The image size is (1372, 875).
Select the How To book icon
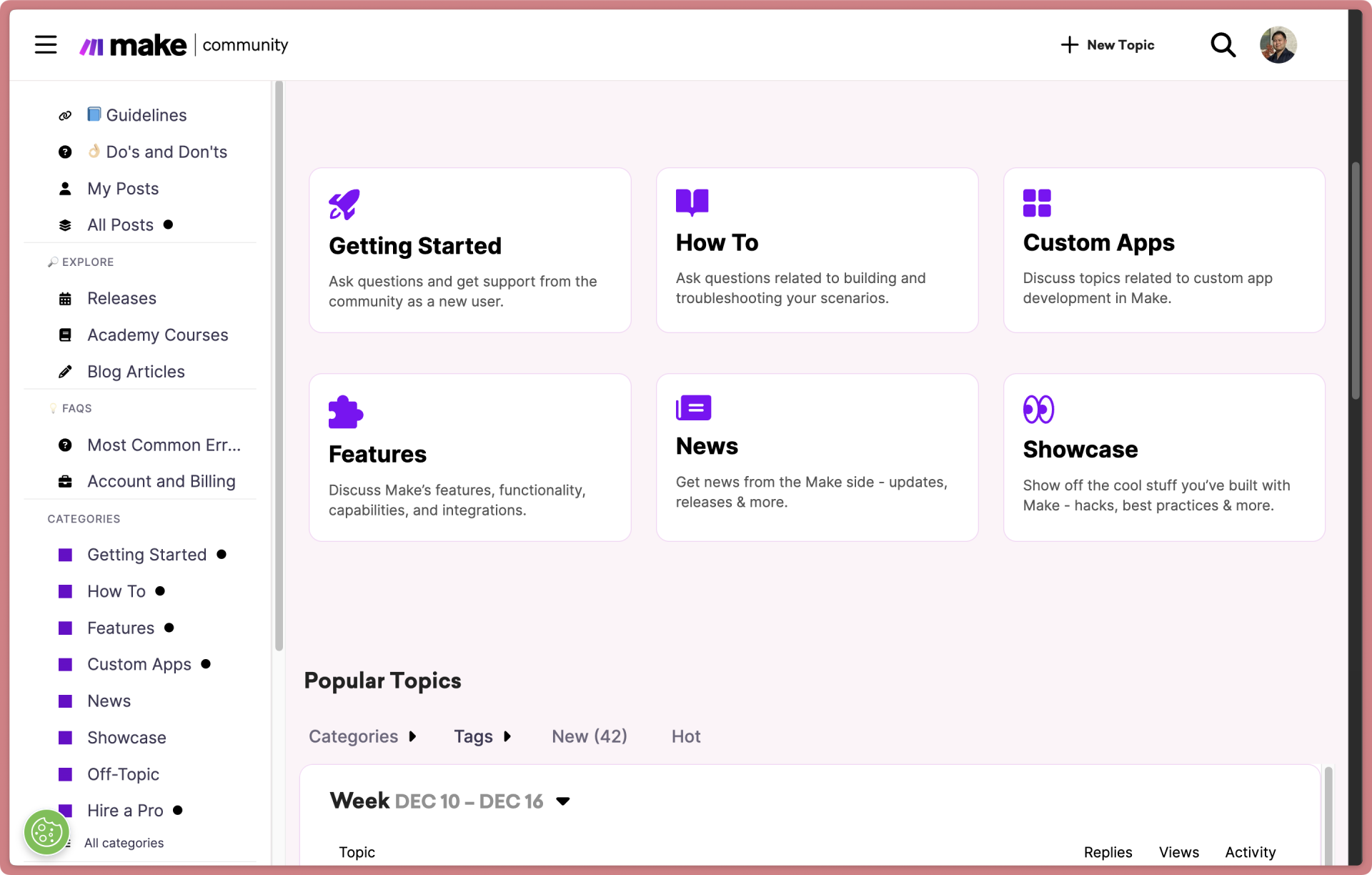point(691,202)
